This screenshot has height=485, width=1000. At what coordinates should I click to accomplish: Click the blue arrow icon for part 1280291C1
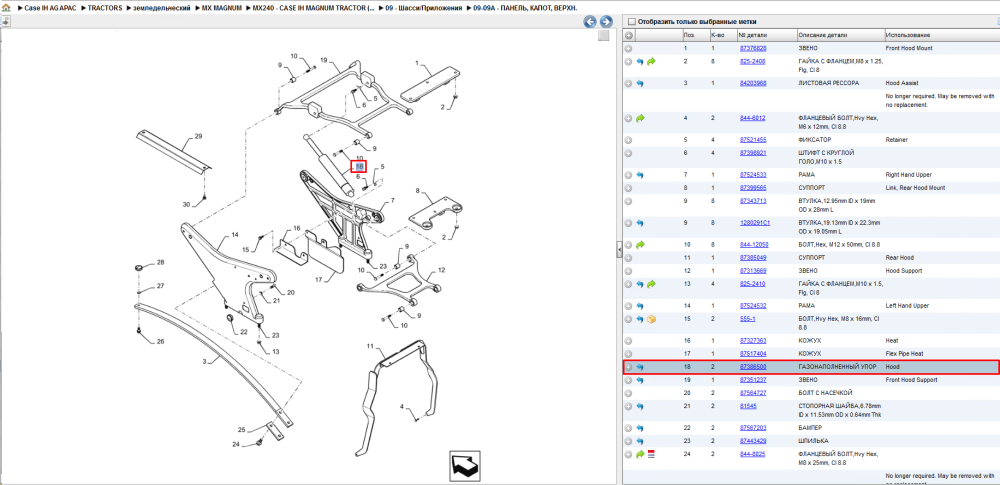640,223
